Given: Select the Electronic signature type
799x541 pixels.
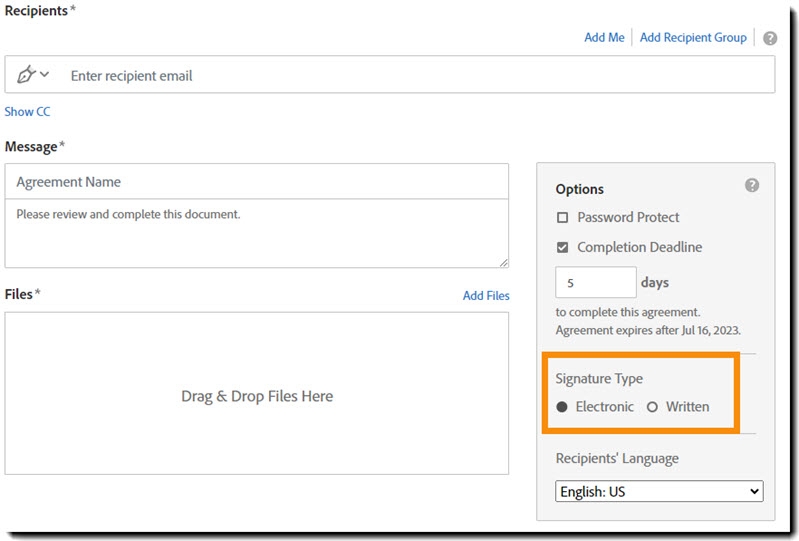Looking at the screenshot, I should [x=563, y=407].
